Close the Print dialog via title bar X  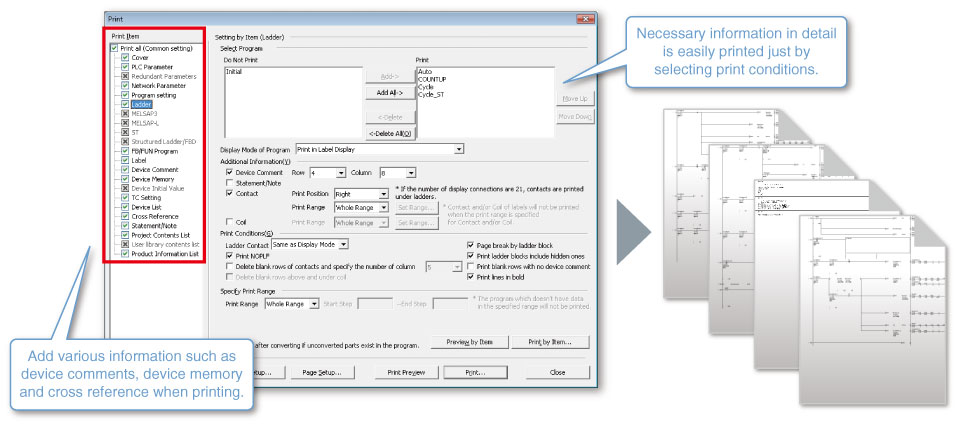tap(585, 19)
